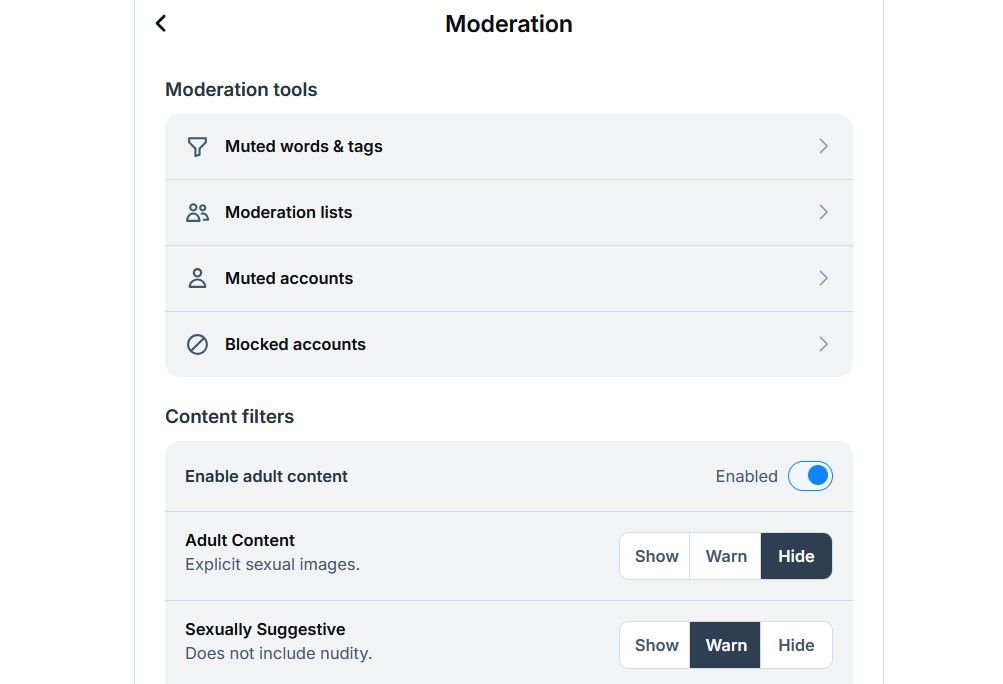Choose Hide for Sexually Suggestive
Image resolution: width=1003 pixels, height=684 pixels.
tap(796, 645)
